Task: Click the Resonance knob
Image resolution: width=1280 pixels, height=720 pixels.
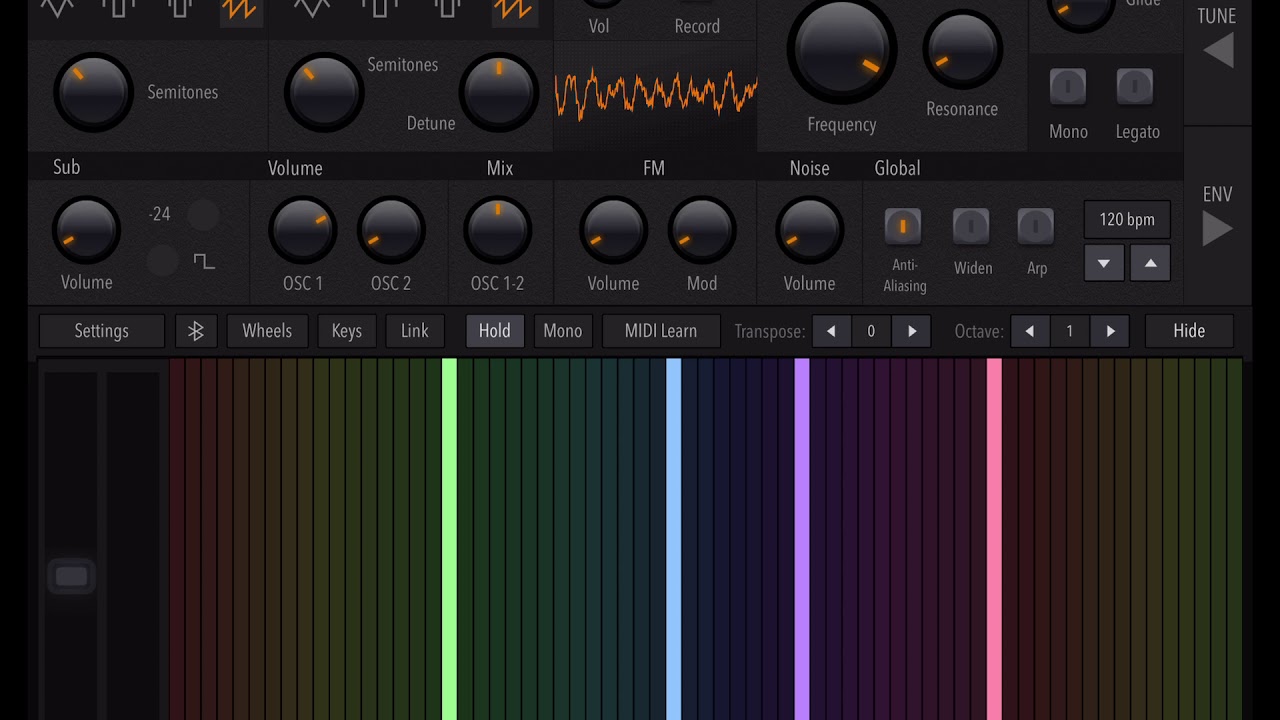Action: pyautogui.click(x=963, y=51)
